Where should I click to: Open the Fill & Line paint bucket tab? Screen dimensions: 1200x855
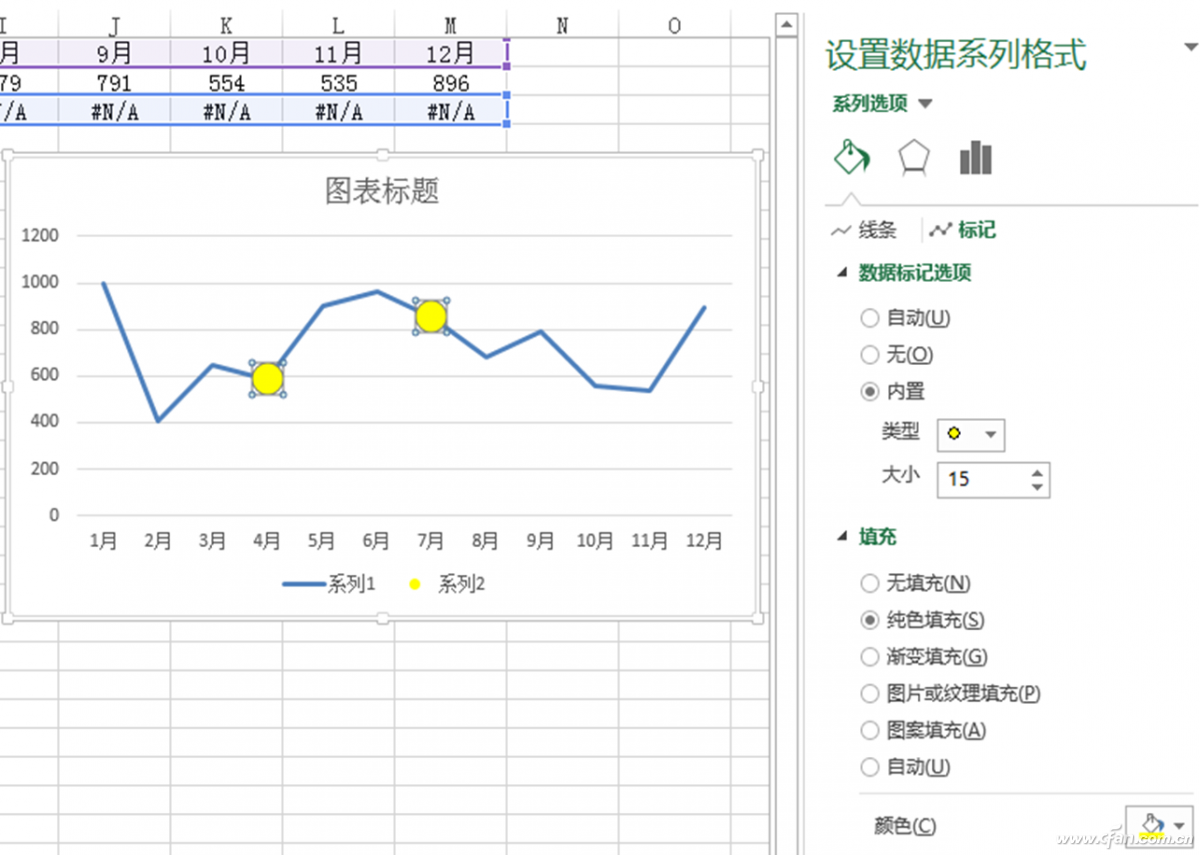pyautogui.click(x=851, y=158)
